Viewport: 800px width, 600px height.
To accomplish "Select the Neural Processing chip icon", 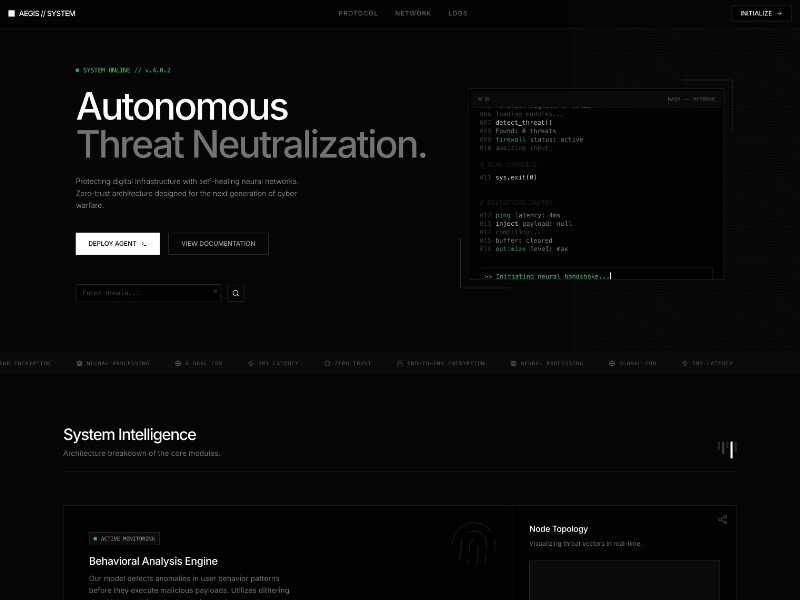I will 80,363.
